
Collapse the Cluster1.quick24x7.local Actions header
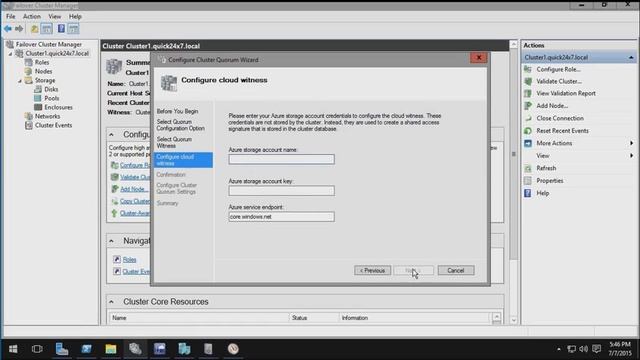click(x=631, y=58)
